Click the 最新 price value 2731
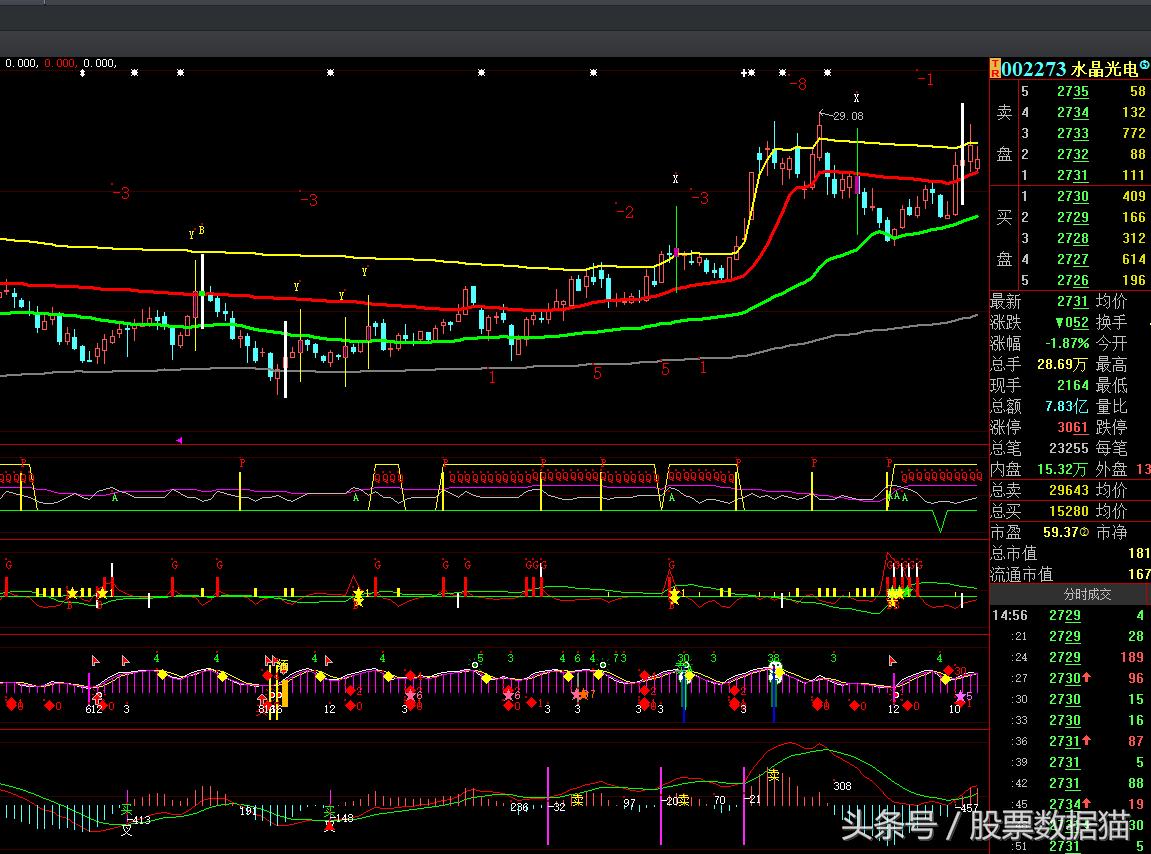The width and height of the screenshot is (1151, 854). (1072, 302)
